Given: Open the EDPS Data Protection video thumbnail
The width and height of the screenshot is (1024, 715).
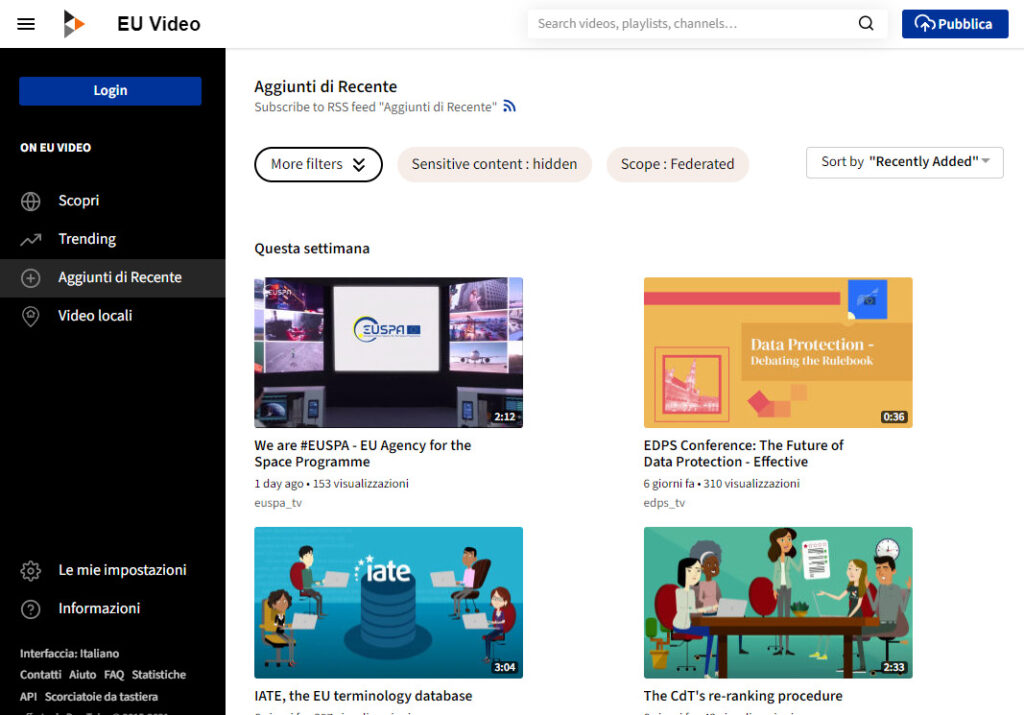Looking at the screenshot, I should (777, 352).
